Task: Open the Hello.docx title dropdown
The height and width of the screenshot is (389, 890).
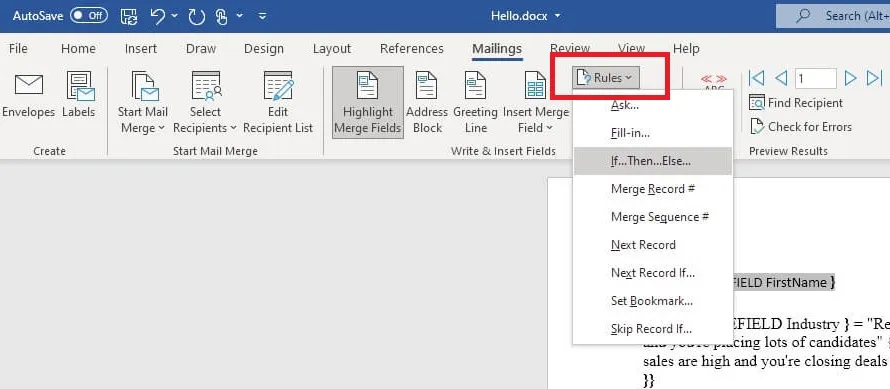Action: coord(557,16)
